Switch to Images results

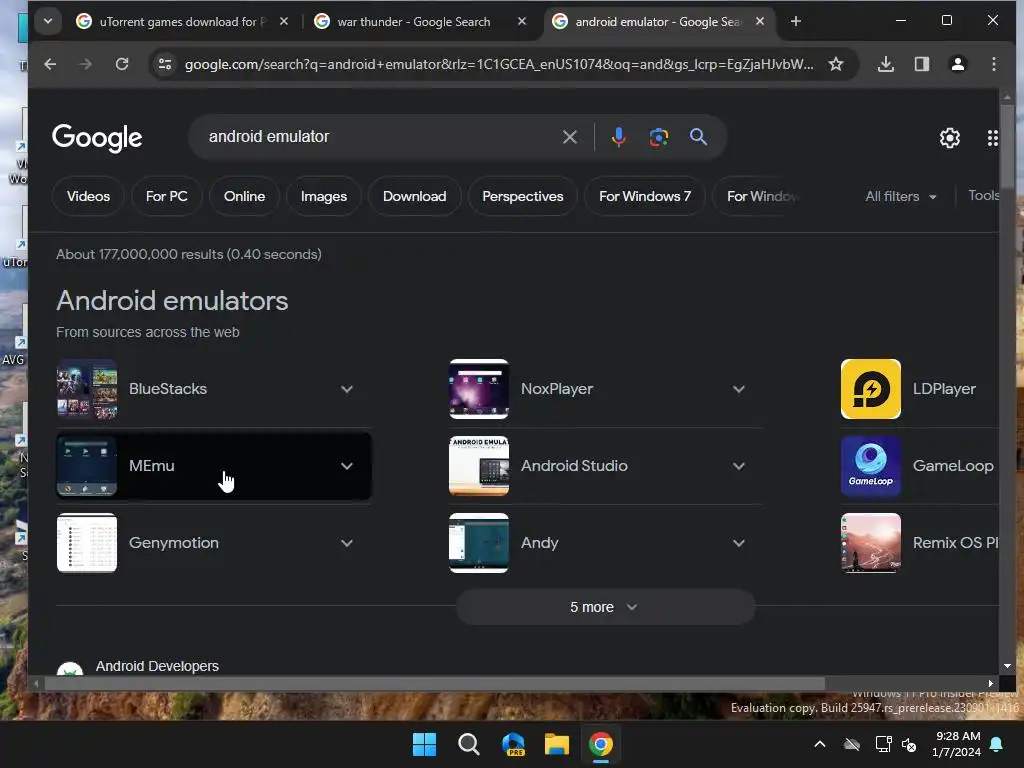pyautogui.click(x=323, y=196)
